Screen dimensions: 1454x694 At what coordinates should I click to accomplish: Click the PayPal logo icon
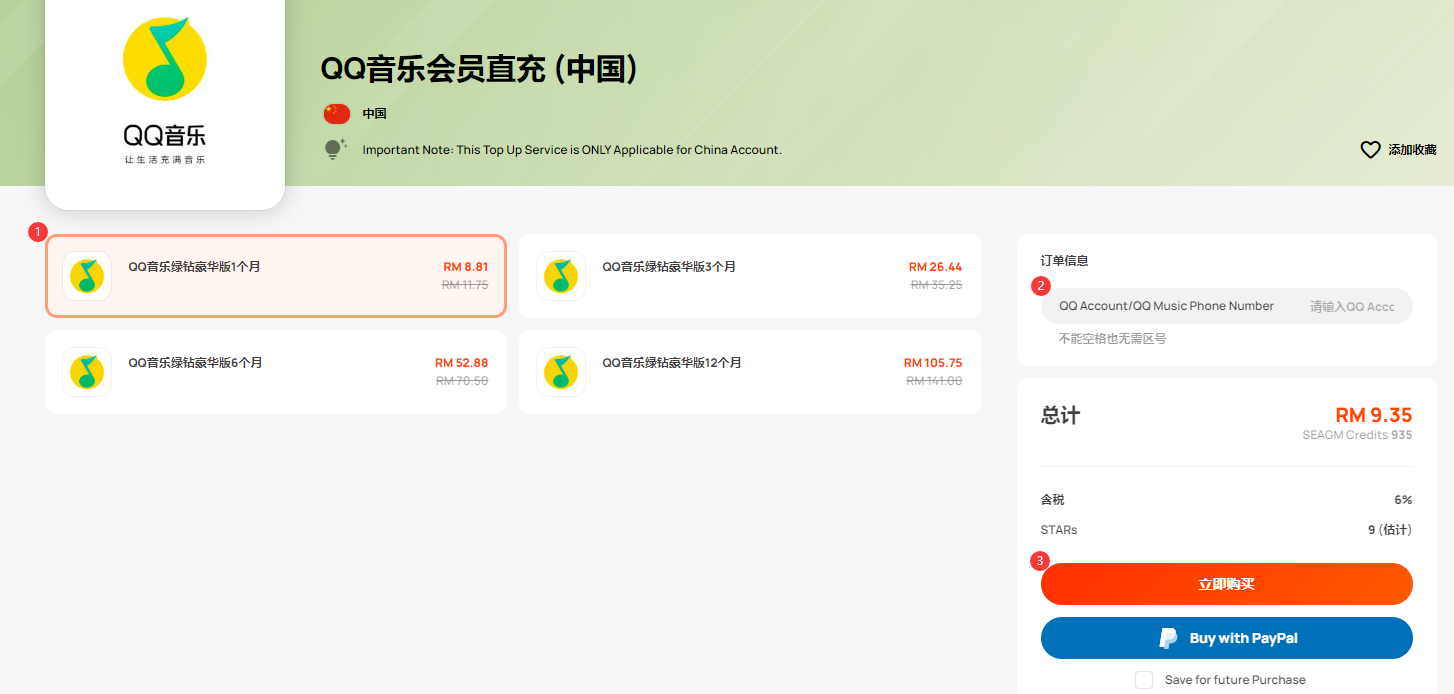pyautogui.click(x=1168, y=638)
